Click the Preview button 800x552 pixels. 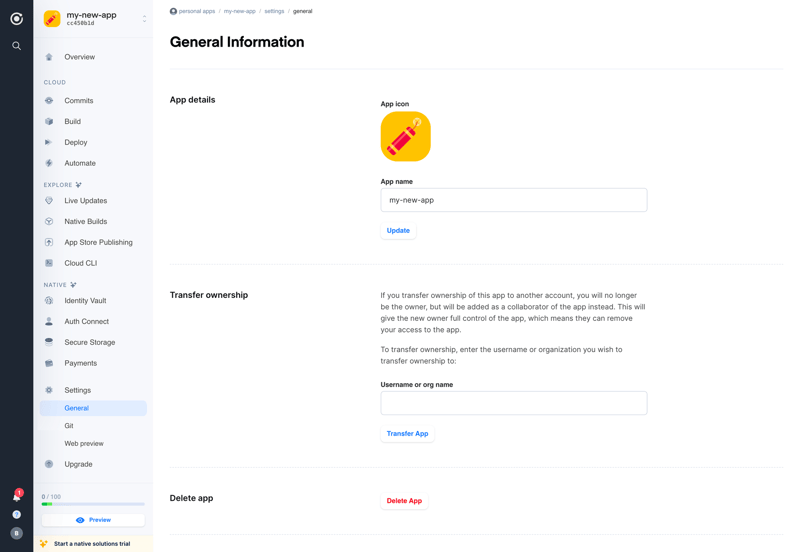93,520
